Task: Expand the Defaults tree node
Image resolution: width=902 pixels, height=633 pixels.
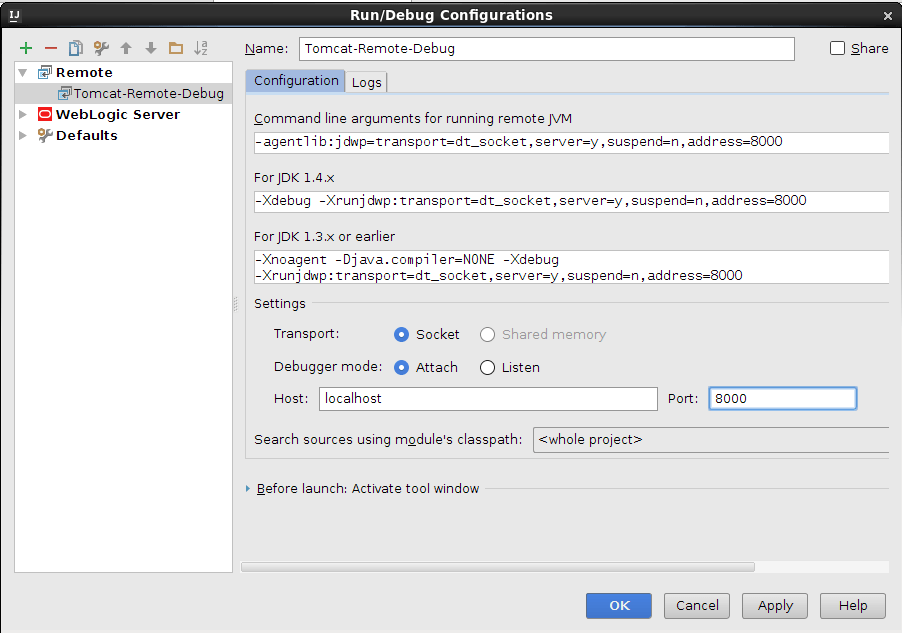Action: [x=24, y=136]
